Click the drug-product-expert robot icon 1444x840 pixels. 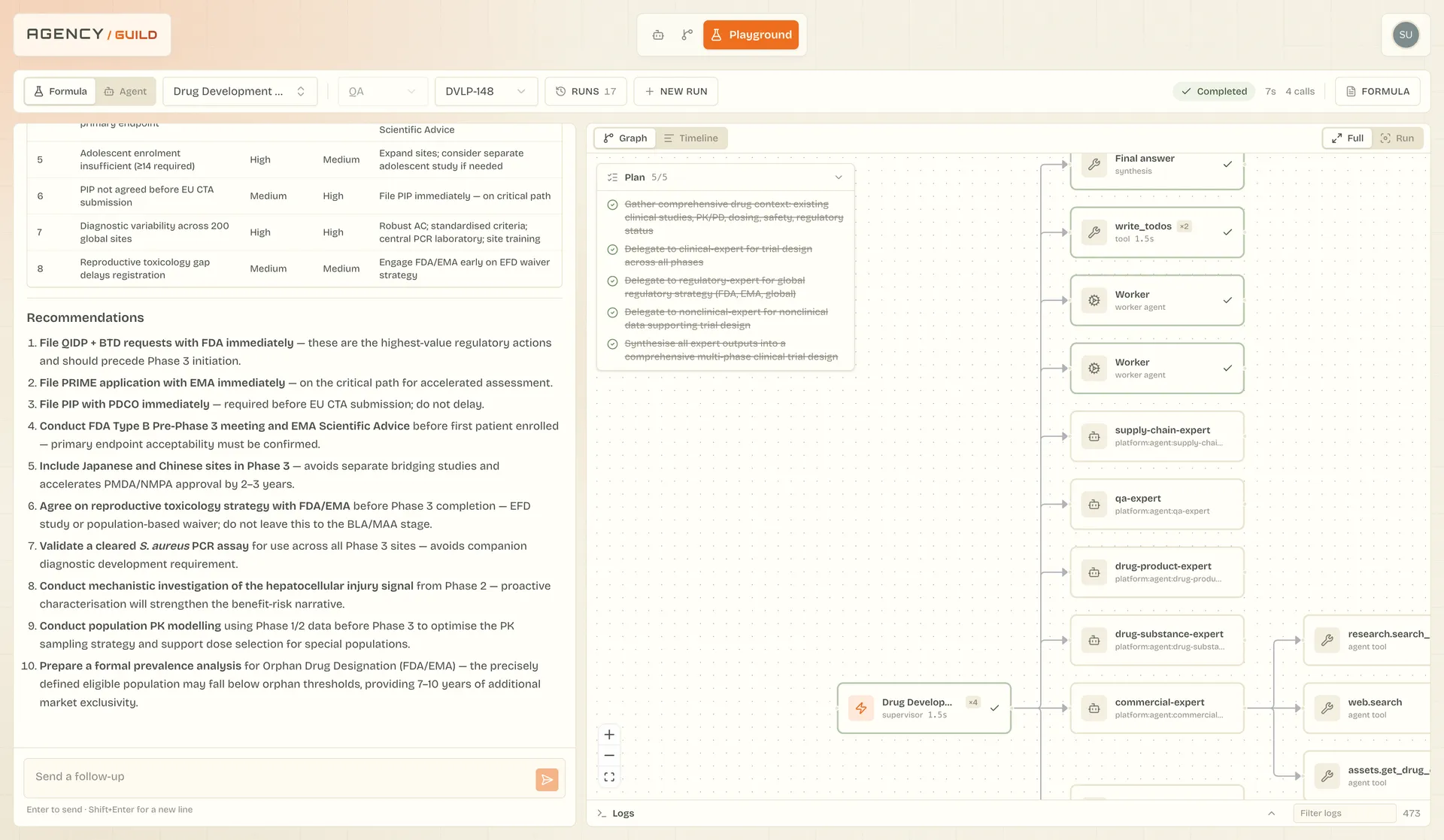(1094, 572)
